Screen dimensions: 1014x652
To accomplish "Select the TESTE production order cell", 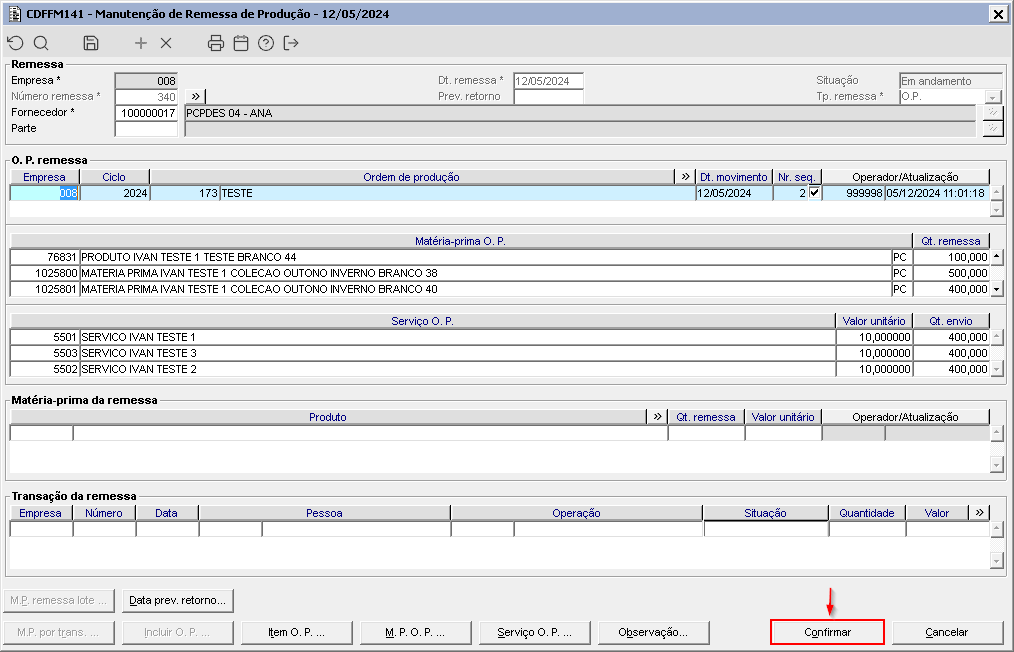I will [458, 193].
